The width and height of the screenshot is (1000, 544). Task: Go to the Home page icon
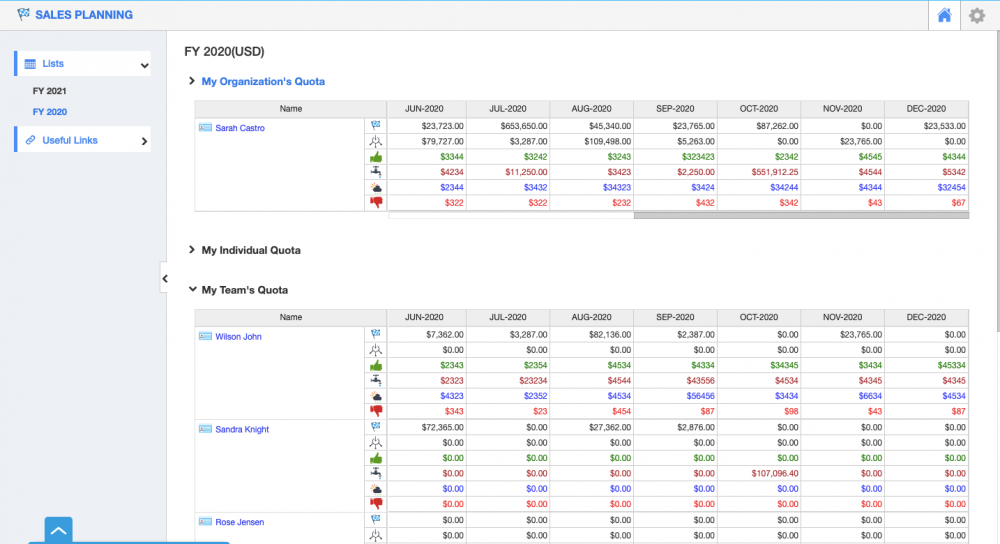(944, 15)
